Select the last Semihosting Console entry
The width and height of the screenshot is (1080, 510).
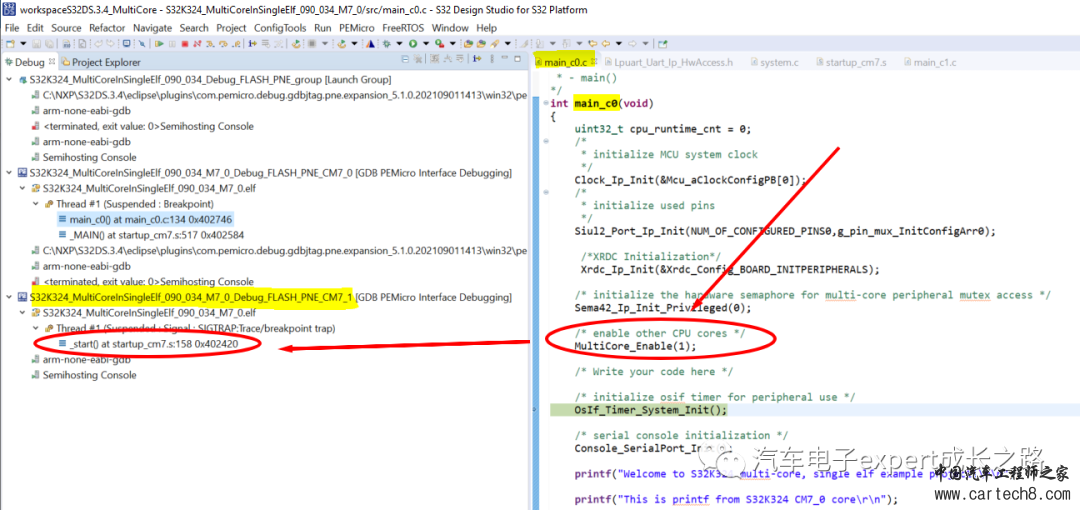point(84,375)
